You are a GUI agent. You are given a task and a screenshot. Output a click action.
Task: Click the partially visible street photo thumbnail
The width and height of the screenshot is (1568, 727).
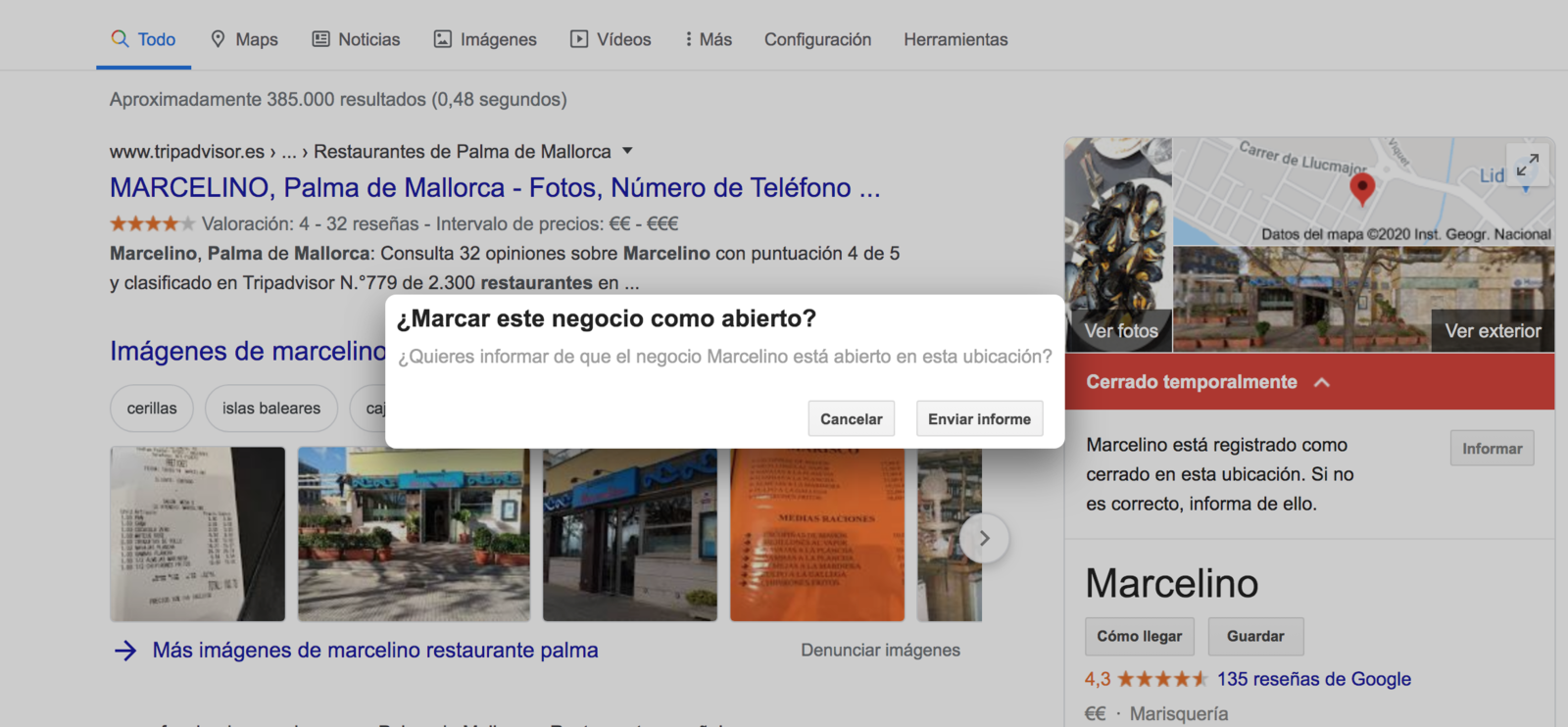tap(949, 535)
